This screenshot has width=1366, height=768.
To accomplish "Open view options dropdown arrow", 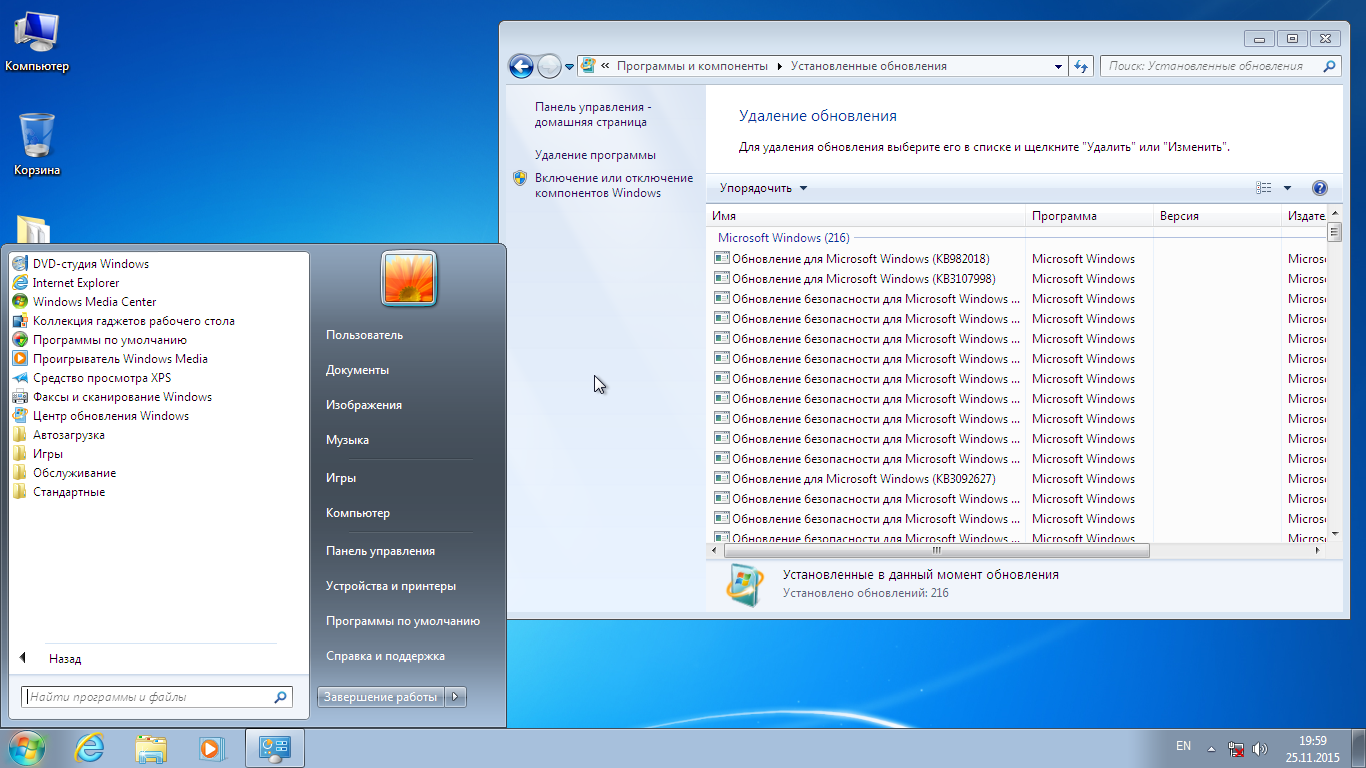I will pyautogui.click(x=1287, y=188).
